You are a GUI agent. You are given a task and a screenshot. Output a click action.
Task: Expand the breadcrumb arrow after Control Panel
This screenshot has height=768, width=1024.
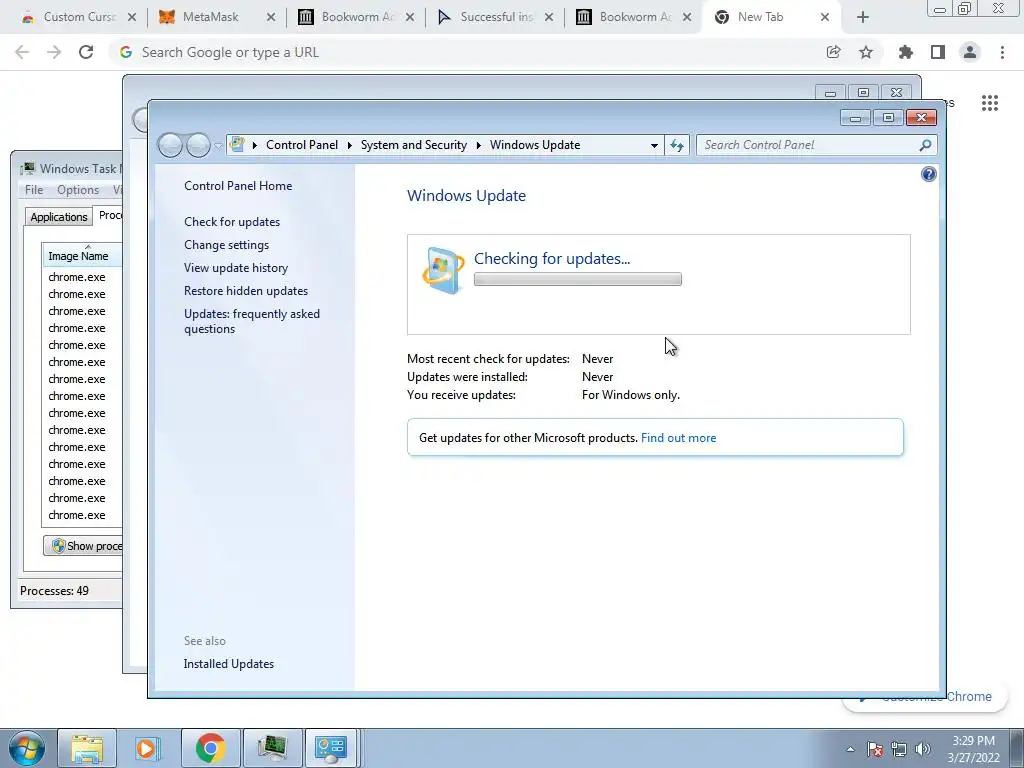[x=349, y=145]
